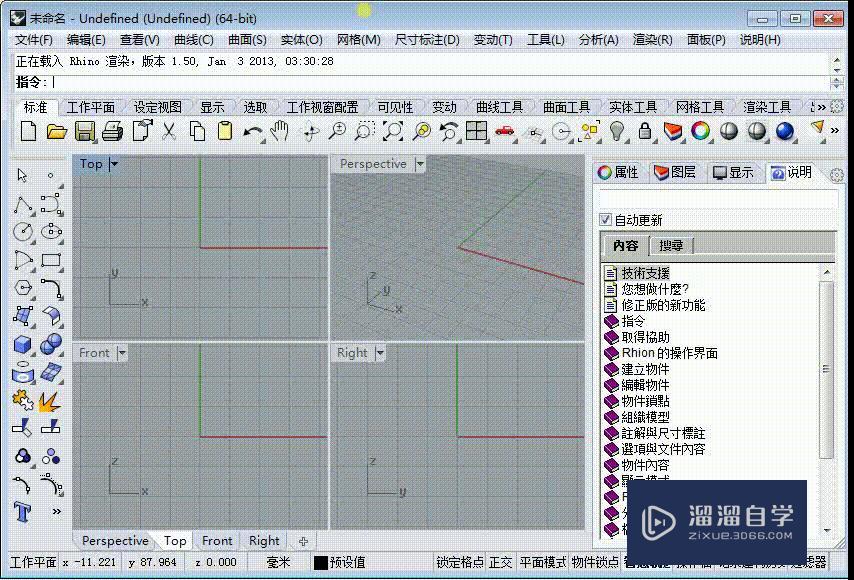This screenshot has width=854, height=580.
Task: Save the model with the floppy icon
Action: pos(85,132)
